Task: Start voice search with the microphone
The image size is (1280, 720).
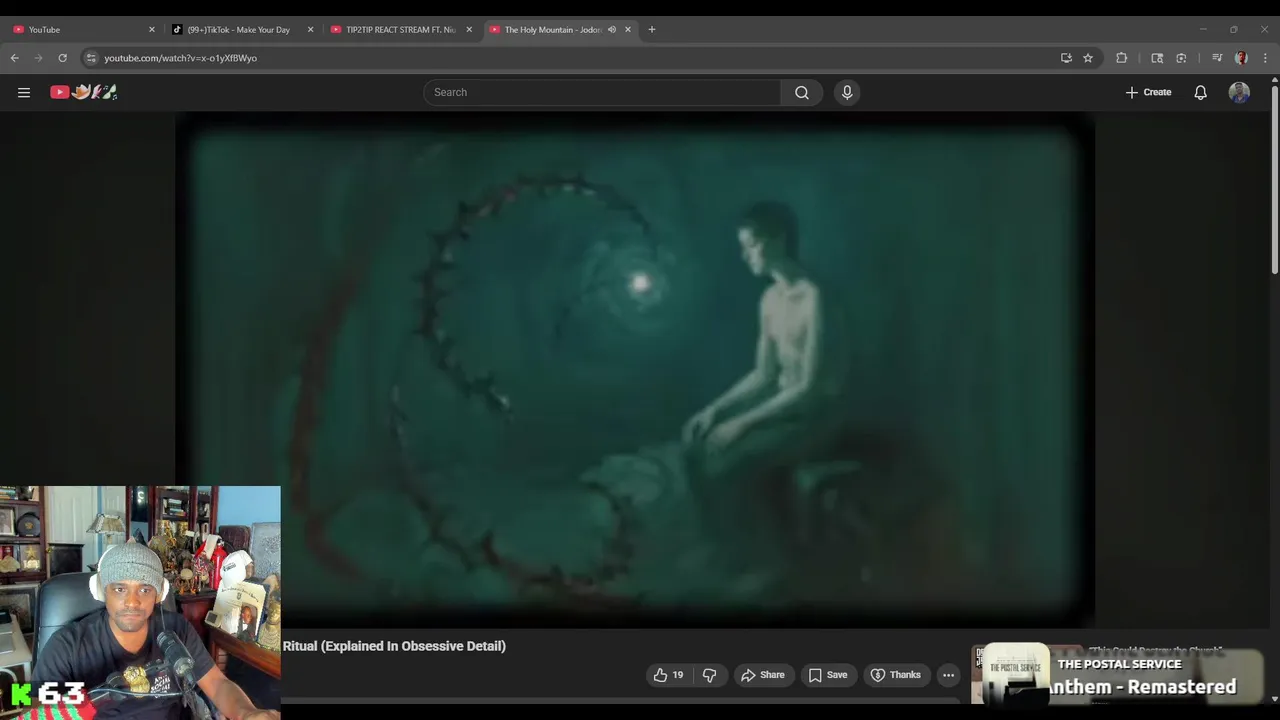Action: [x=847, y=92]
